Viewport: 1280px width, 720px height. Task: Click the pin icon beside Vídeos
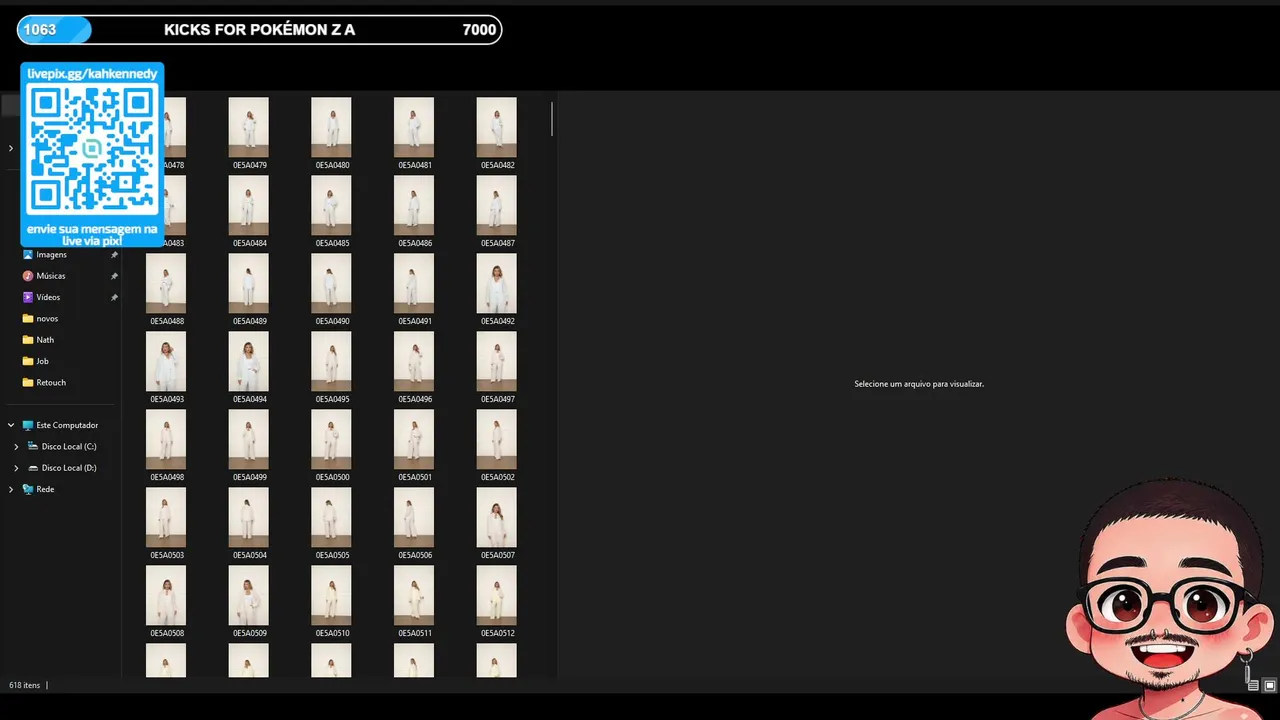tap(114, 297)
